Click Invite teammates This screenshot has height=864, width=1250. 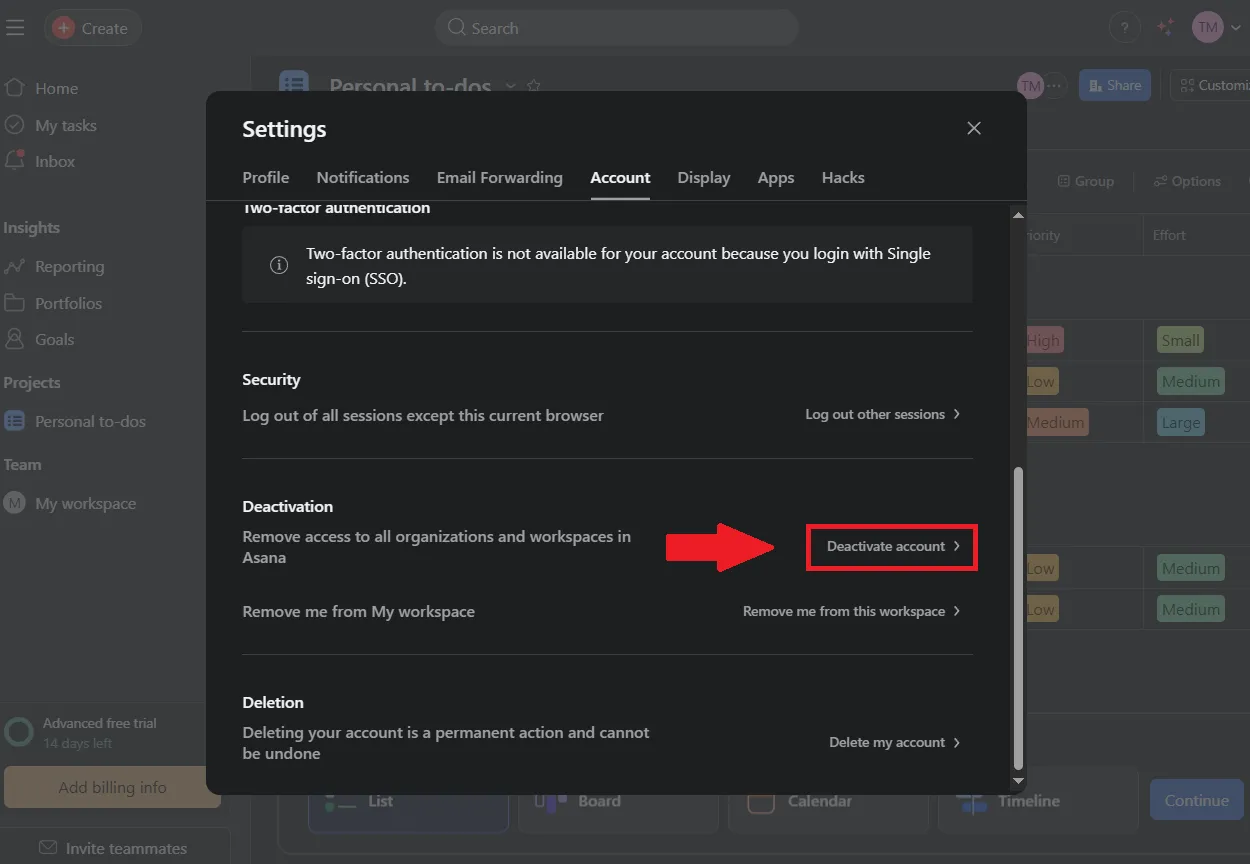[112, 848]
